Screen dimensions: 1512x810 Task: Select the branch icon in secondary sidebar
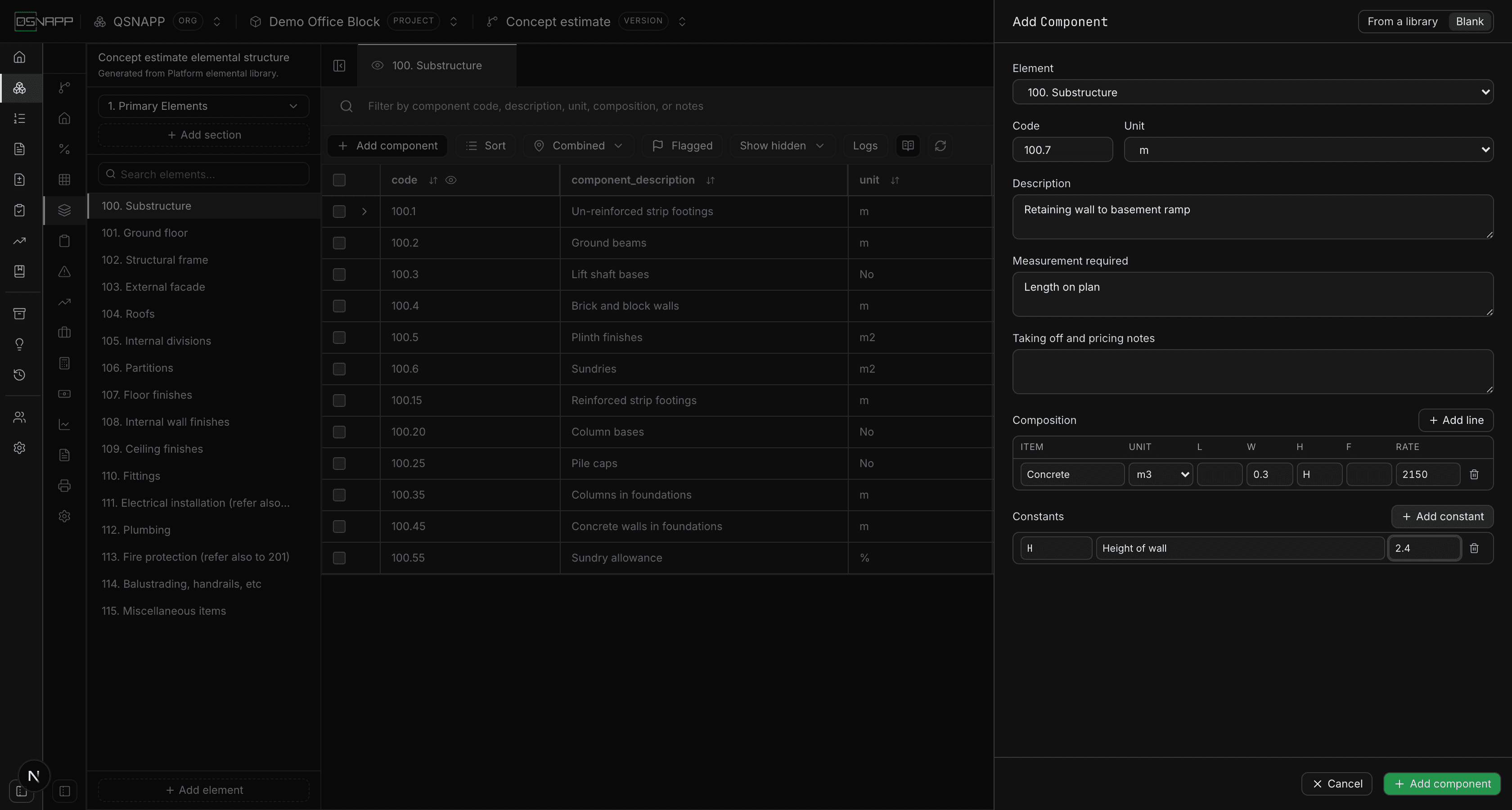pos(64,88)
